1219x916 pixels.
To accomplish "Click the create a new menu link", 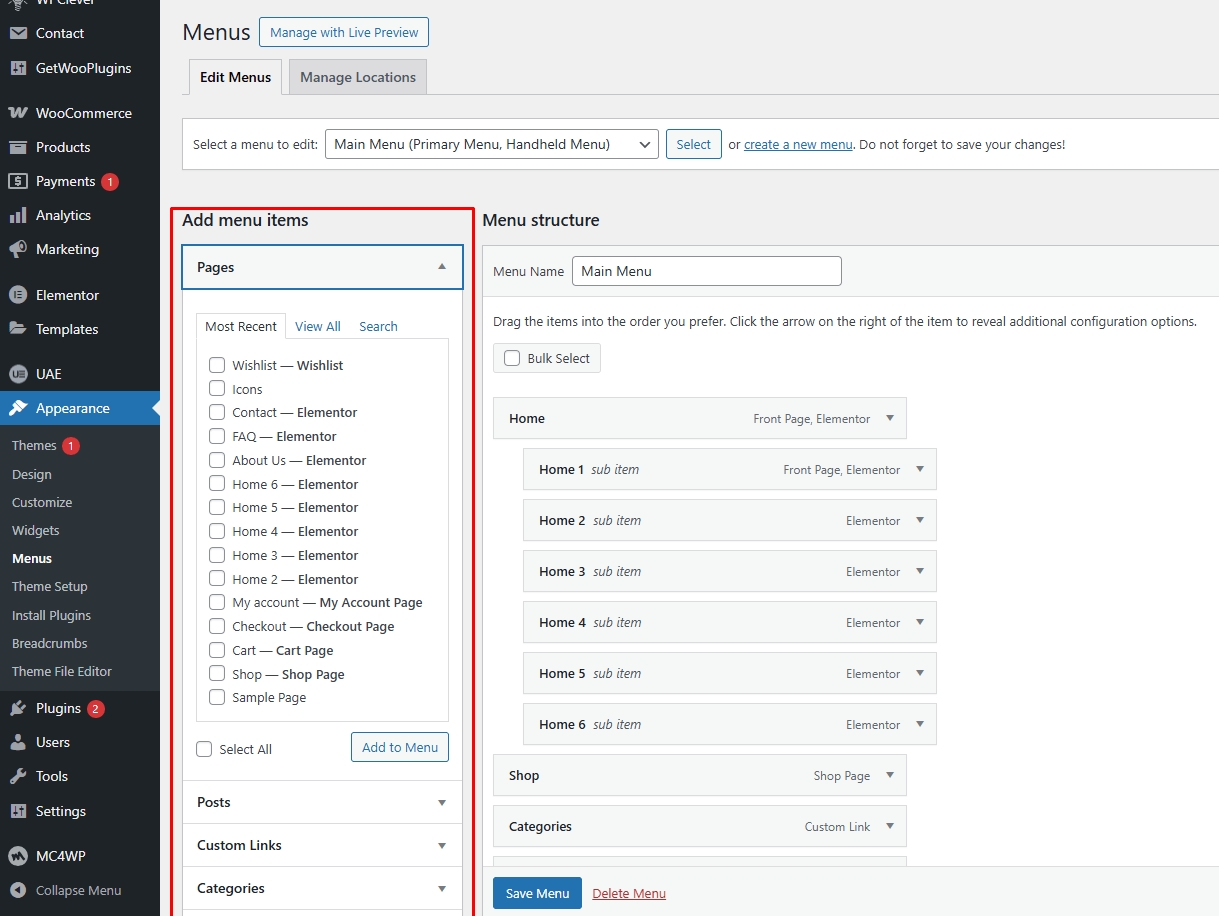I will point(798,144).
